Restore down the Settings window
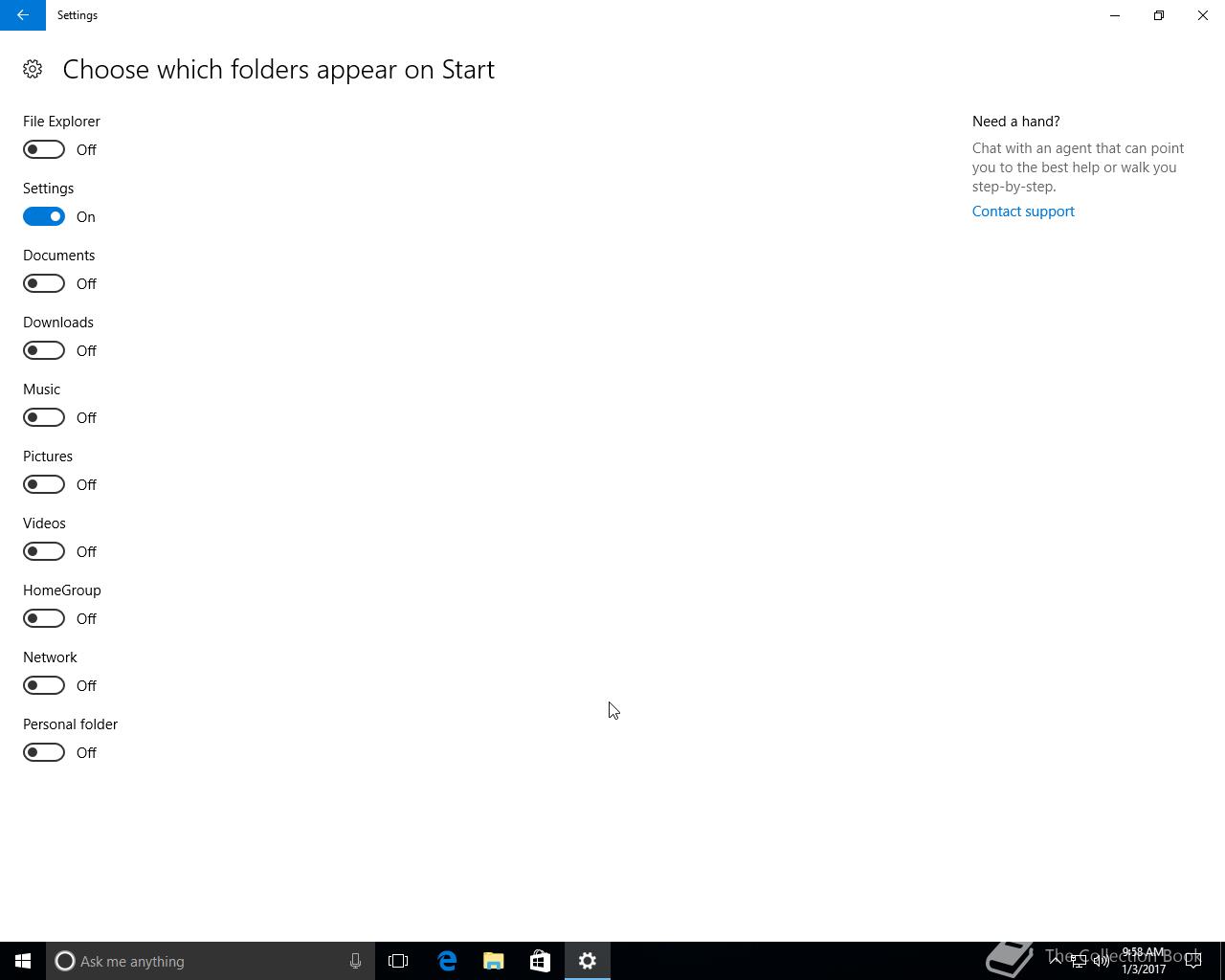This screenshot has width=1225, height=980. click(x=1159, y=15)
